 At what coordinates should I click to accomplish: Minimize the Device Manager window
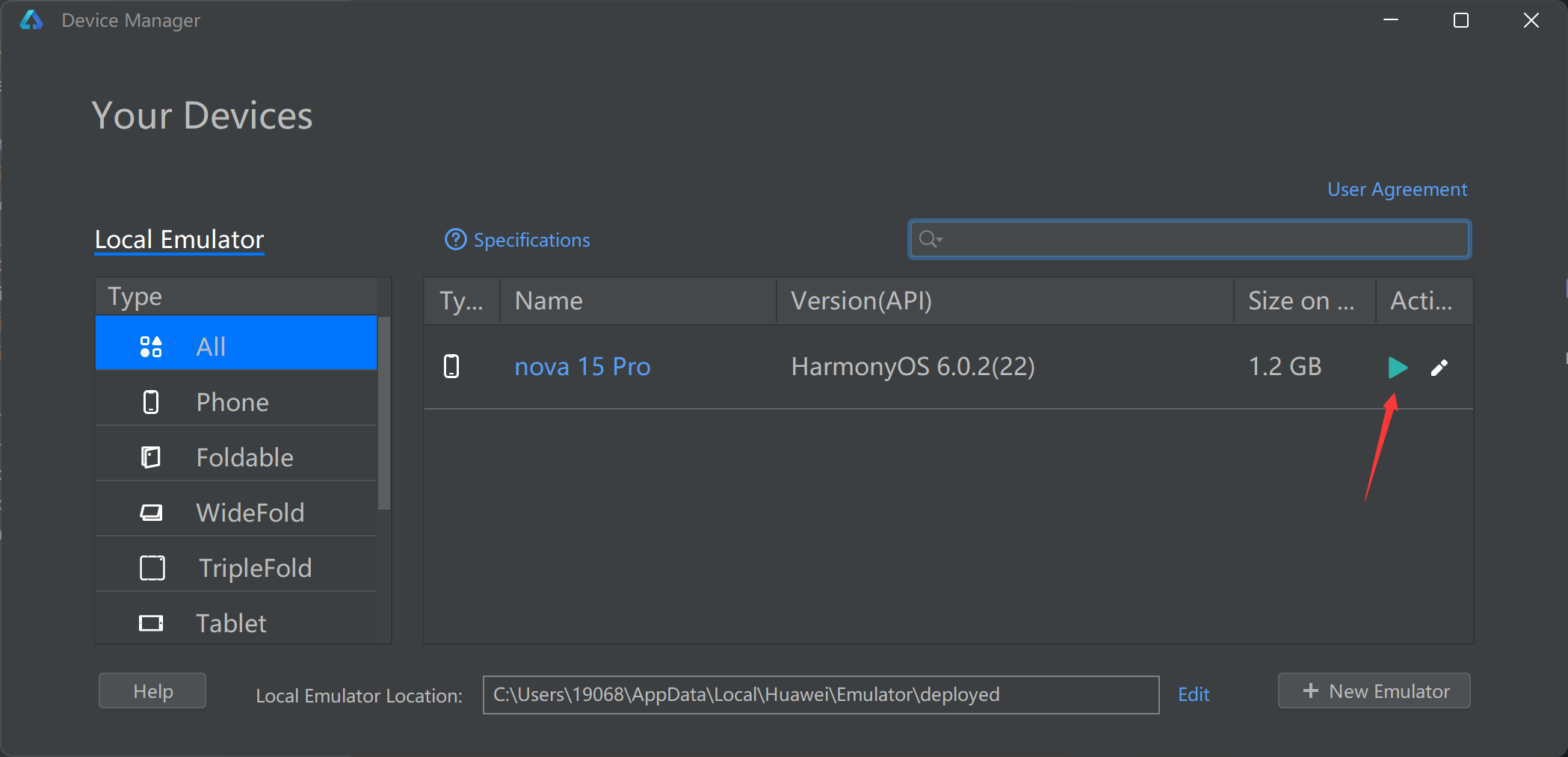(1391, 20)
